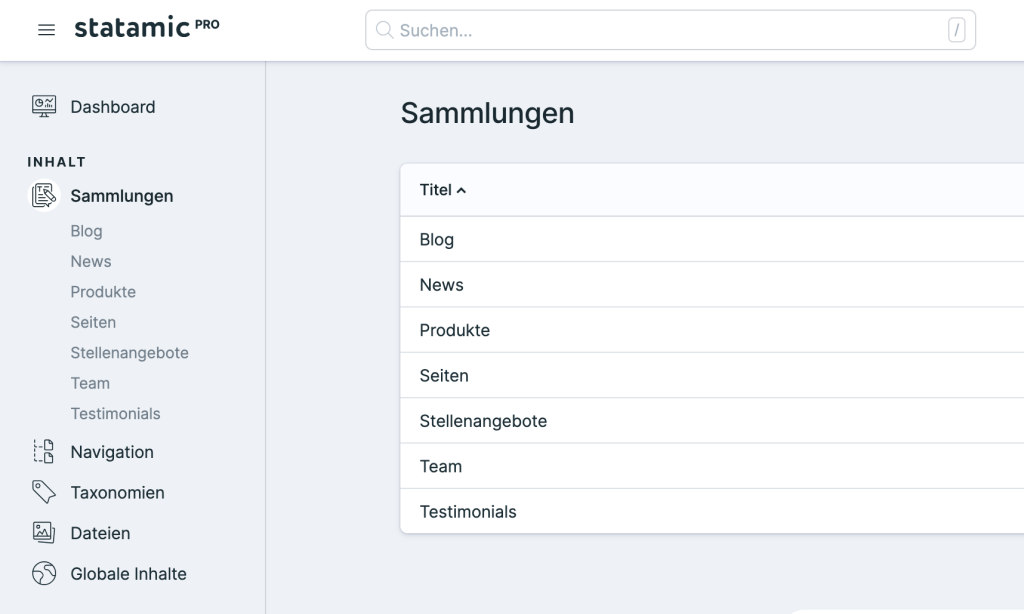Open the Team collection in table
This screenshot has height=614, width=1024.
pyautogui.click(x=441, y=466)
